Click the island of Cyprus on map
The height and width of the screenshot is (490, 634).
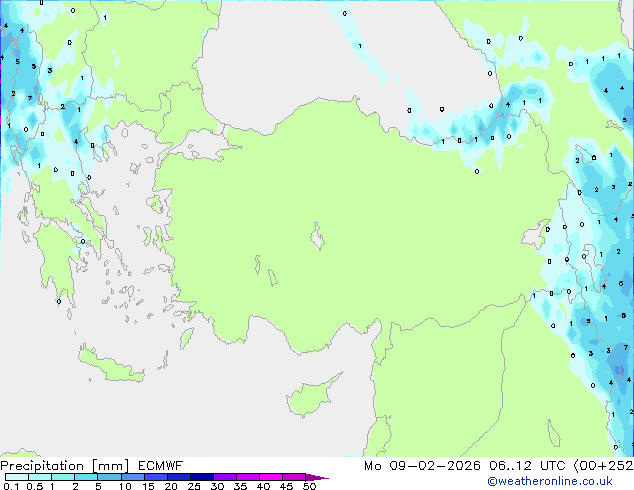pos(311,398)
